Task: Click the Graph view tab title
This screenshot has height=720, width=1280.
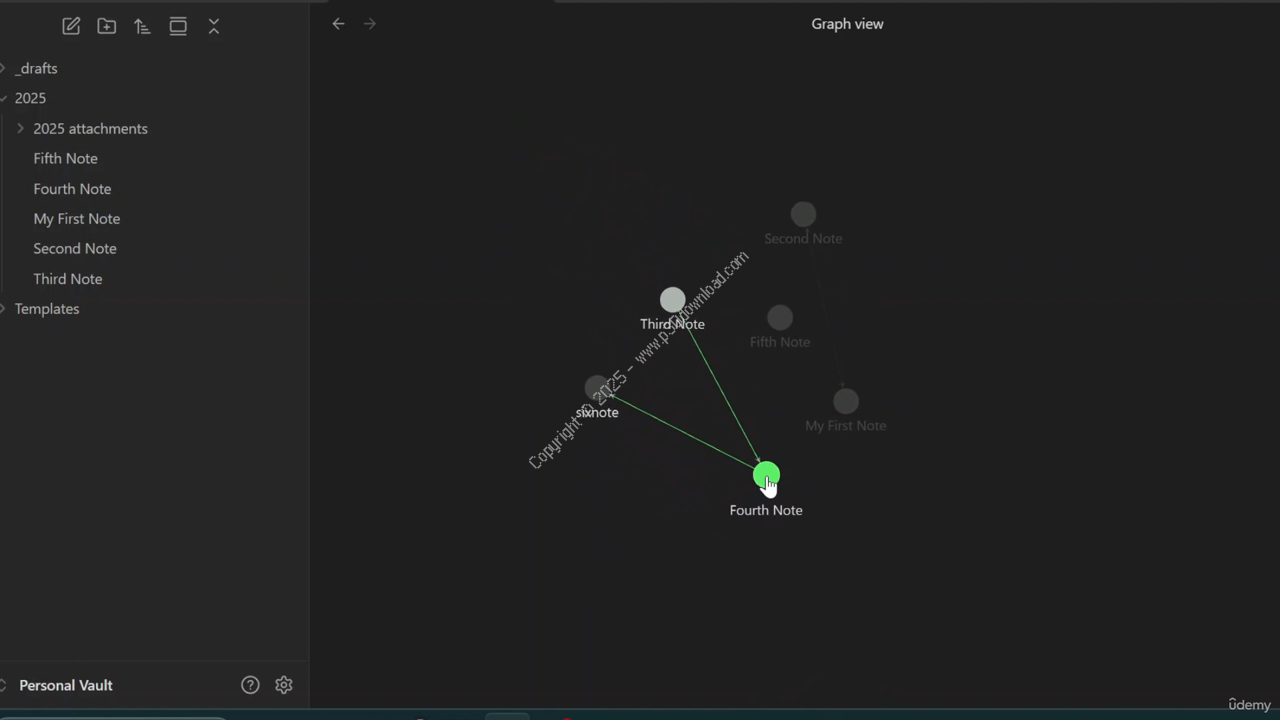Action: click(847, 24)
